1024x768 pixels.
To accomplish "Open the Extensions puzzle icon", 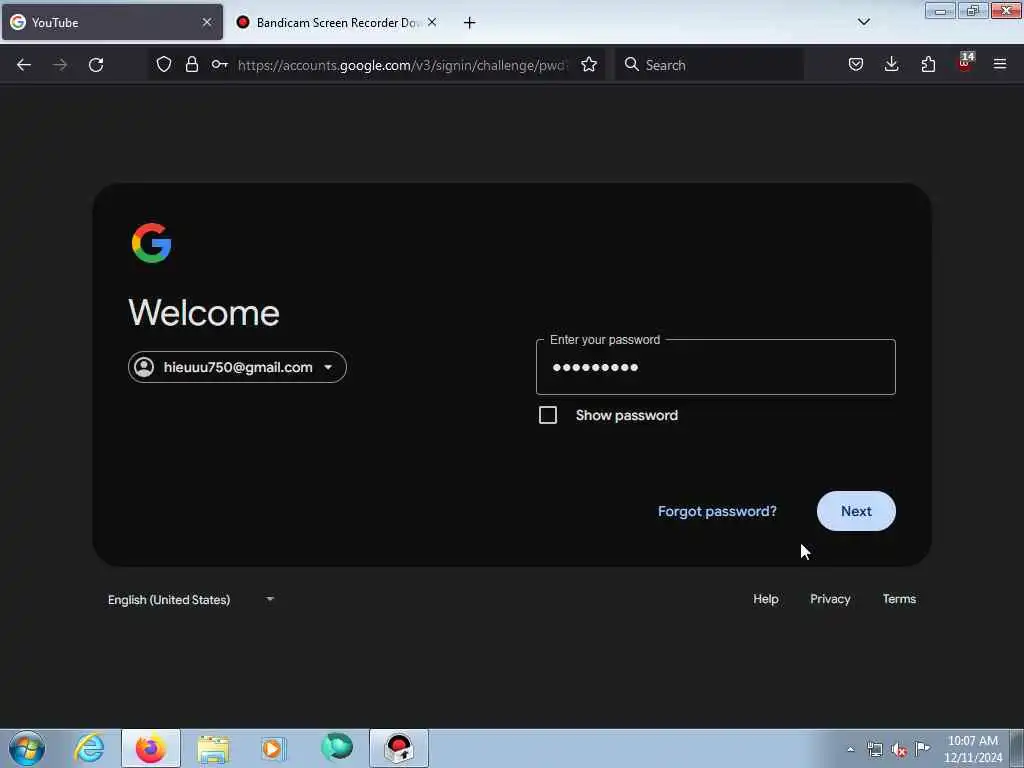I will click(928, 64).
